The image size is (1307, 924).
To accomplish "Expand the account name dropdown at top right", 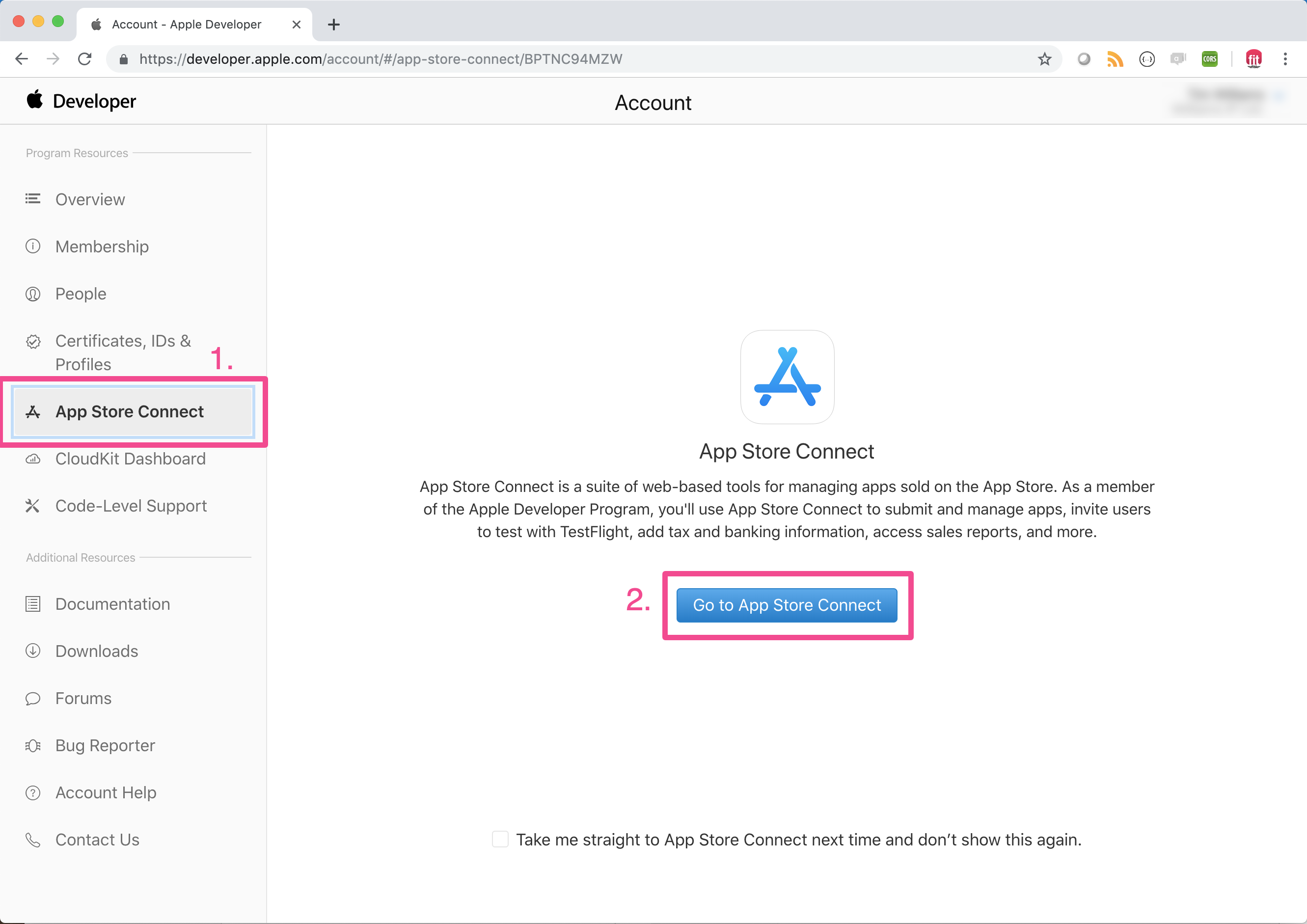I will (1229, 101).
